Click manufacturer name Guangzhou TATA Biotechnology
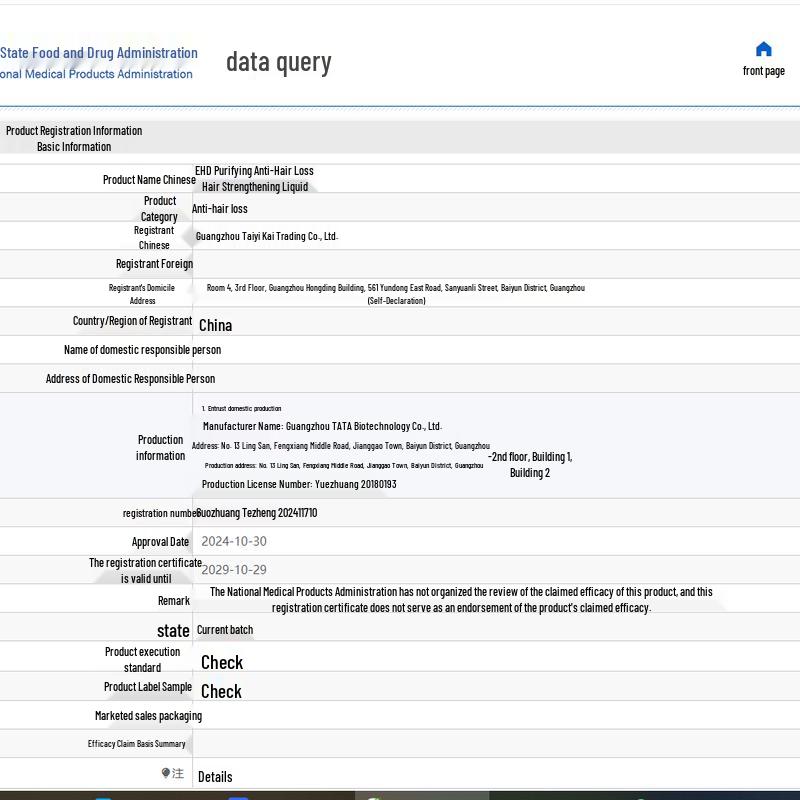 coord(322,426)
